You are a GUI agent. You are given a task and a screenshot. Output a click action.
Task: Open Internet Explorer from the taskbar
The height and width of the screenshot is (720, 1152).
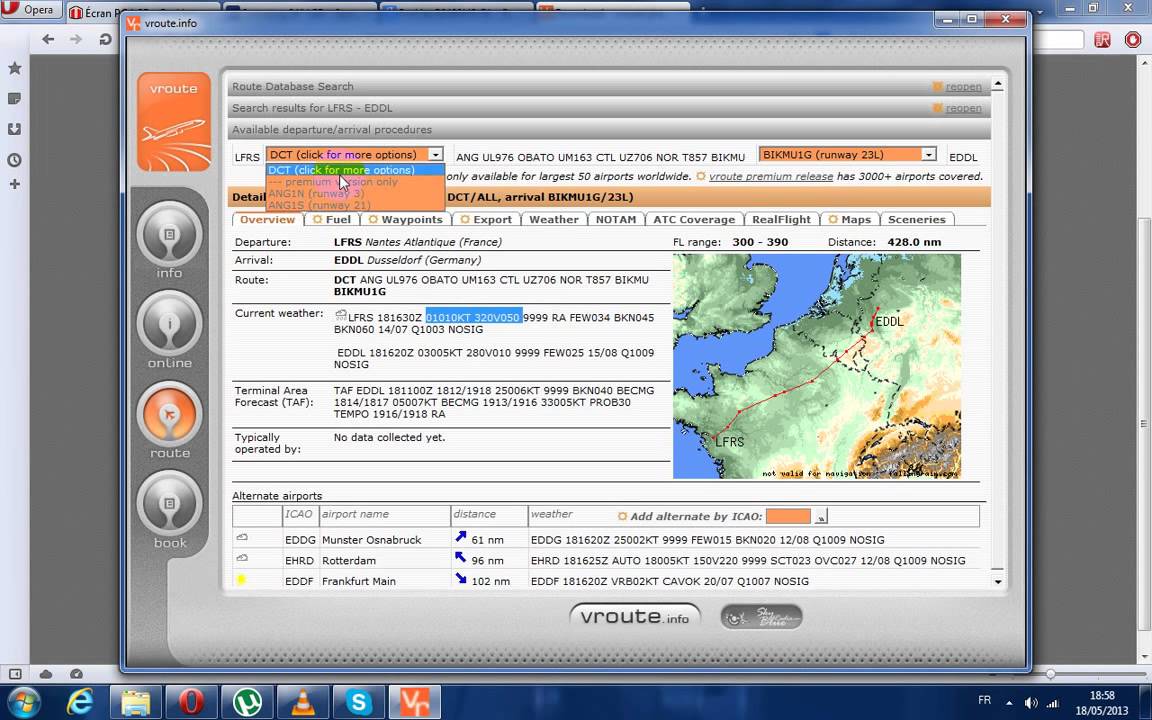click(x=80, y=702)
